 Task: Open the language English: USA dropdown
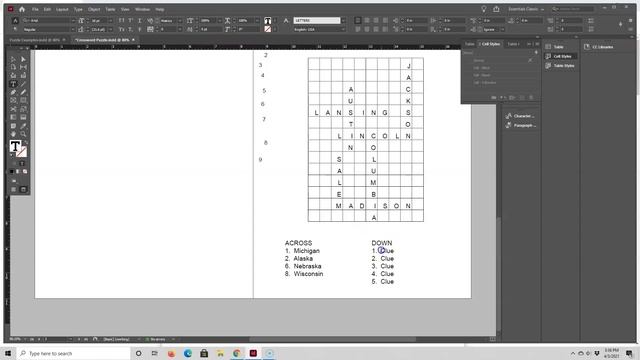tap(343, 29)
